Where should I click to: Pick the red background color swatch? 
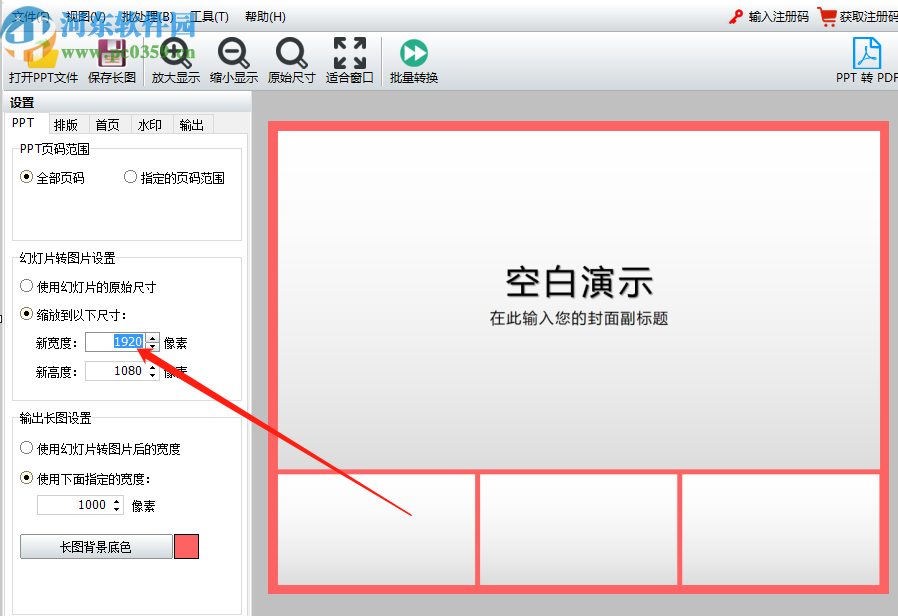click(x=189, y=546)
